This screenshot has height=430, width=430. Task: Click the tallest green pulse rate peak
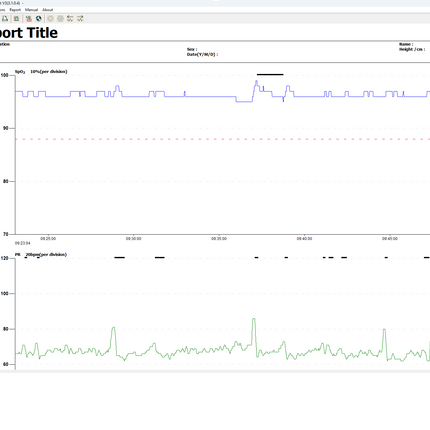click(254, 319)
